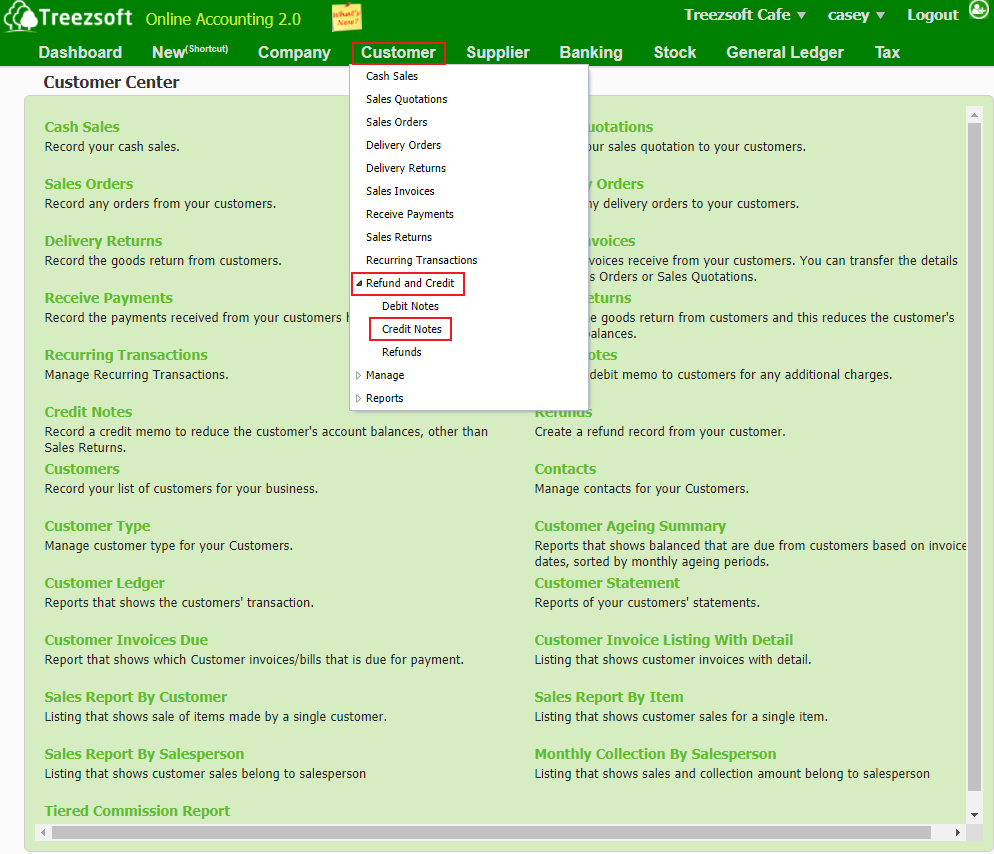Click the horizontal scrollbar right arrow
The image size is (994, 854).
coord(959,832)
